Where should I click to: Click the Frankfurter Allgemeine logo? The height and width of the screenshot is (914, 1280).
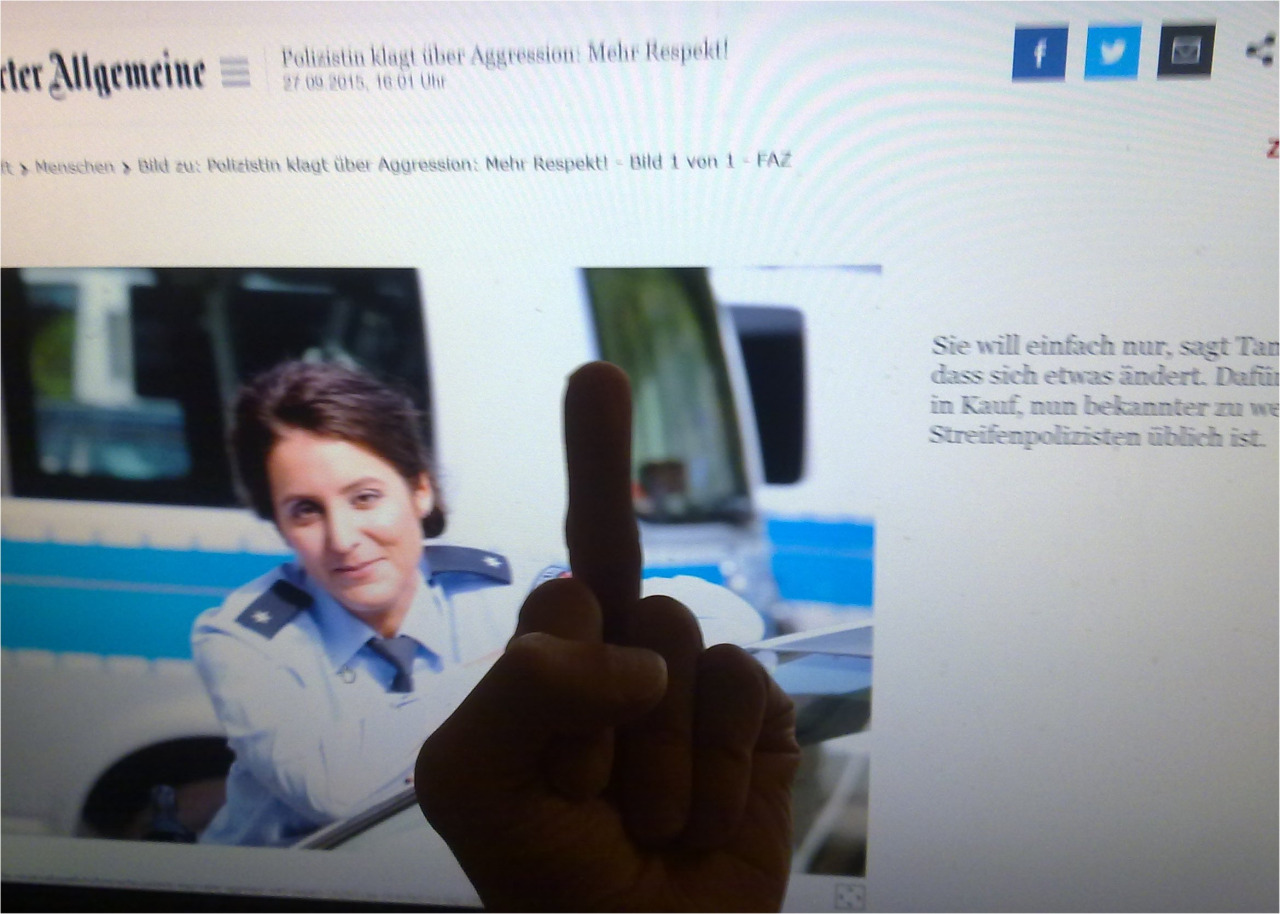[x=103, y=74]
